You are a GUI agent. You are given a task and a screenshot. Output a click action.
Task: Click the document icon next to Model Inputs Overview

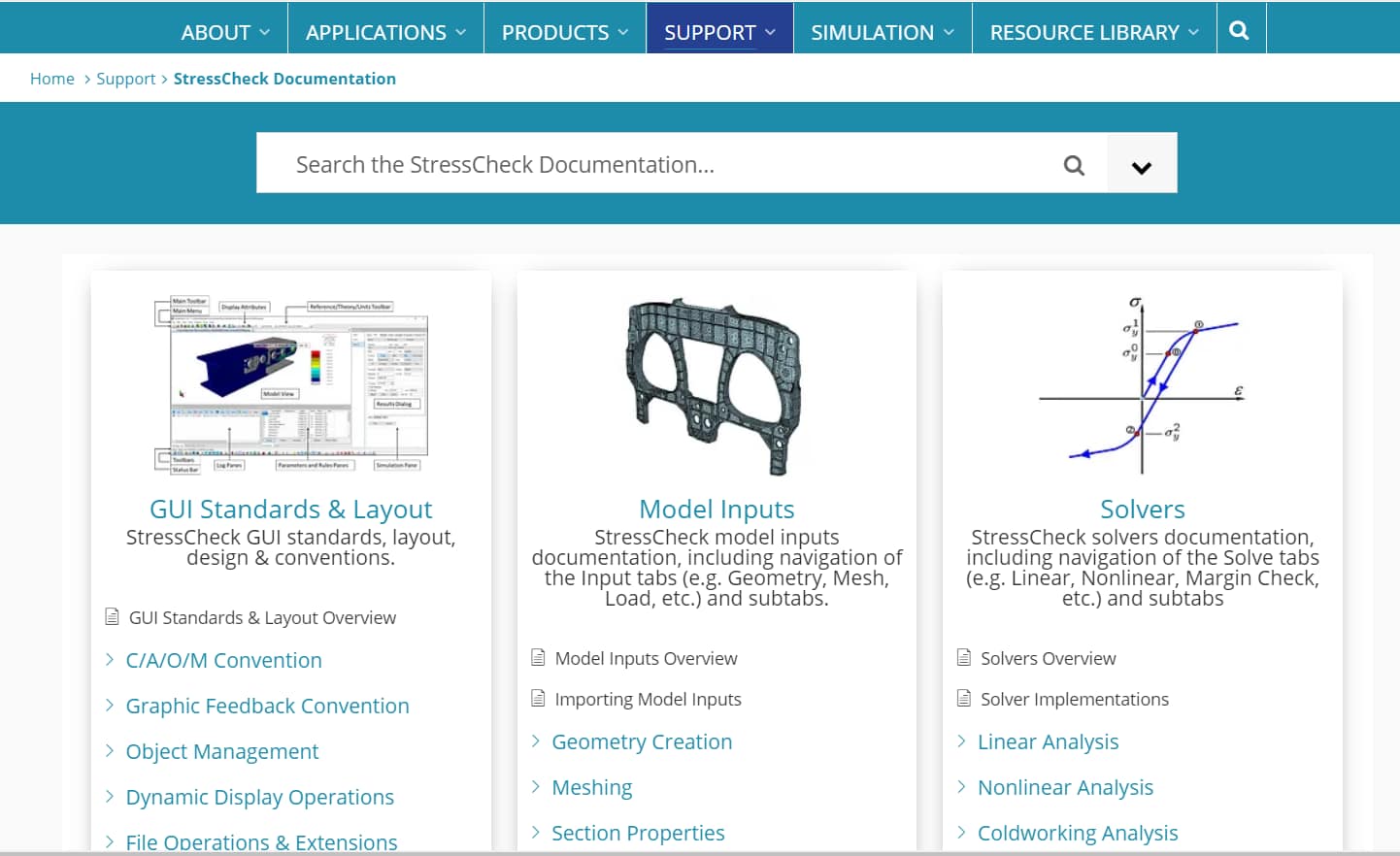(537, 658)
